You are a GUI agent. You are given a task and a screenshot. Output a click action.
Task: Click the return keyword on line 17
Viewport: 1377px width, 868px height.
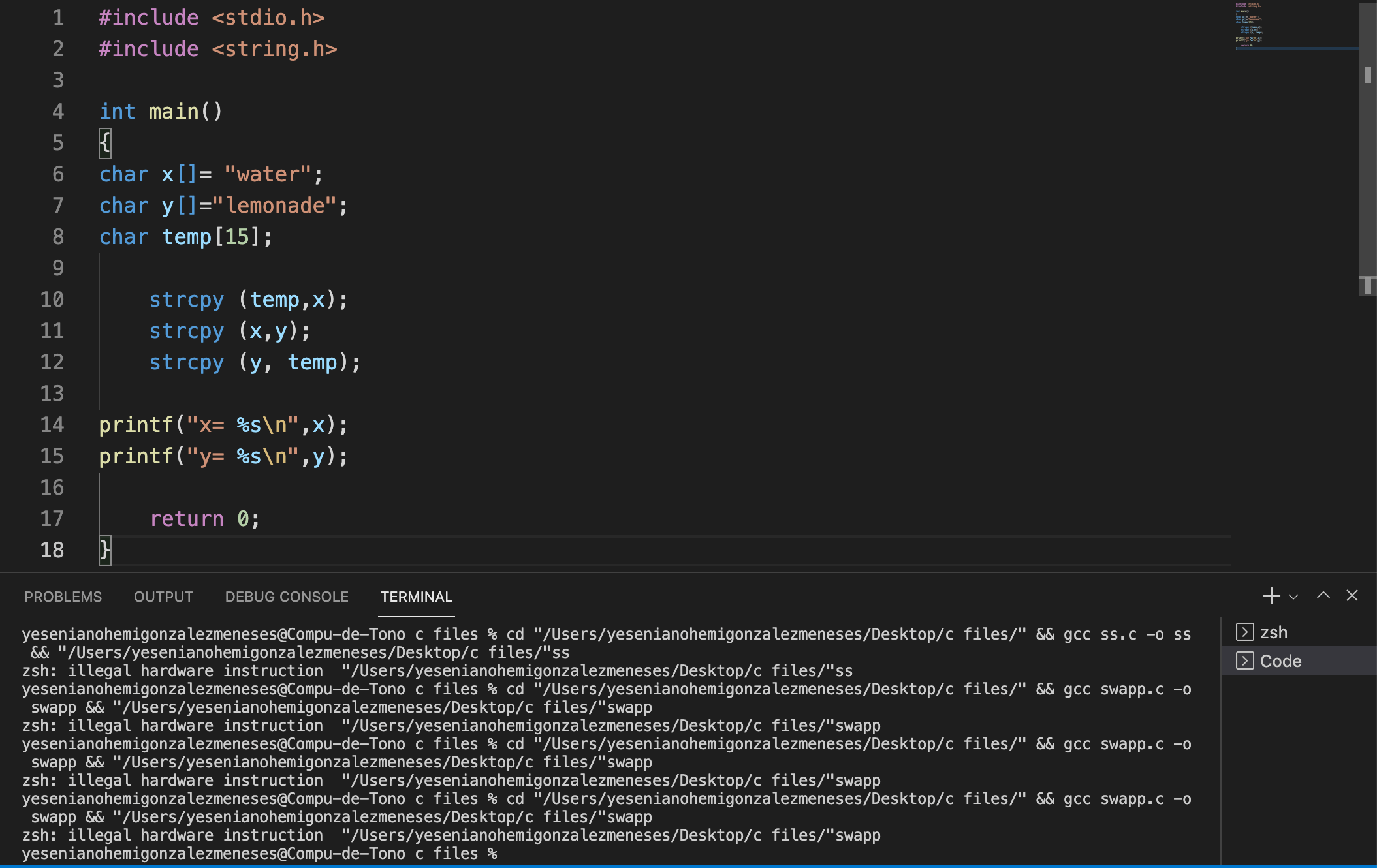click(x=187, y=519)
